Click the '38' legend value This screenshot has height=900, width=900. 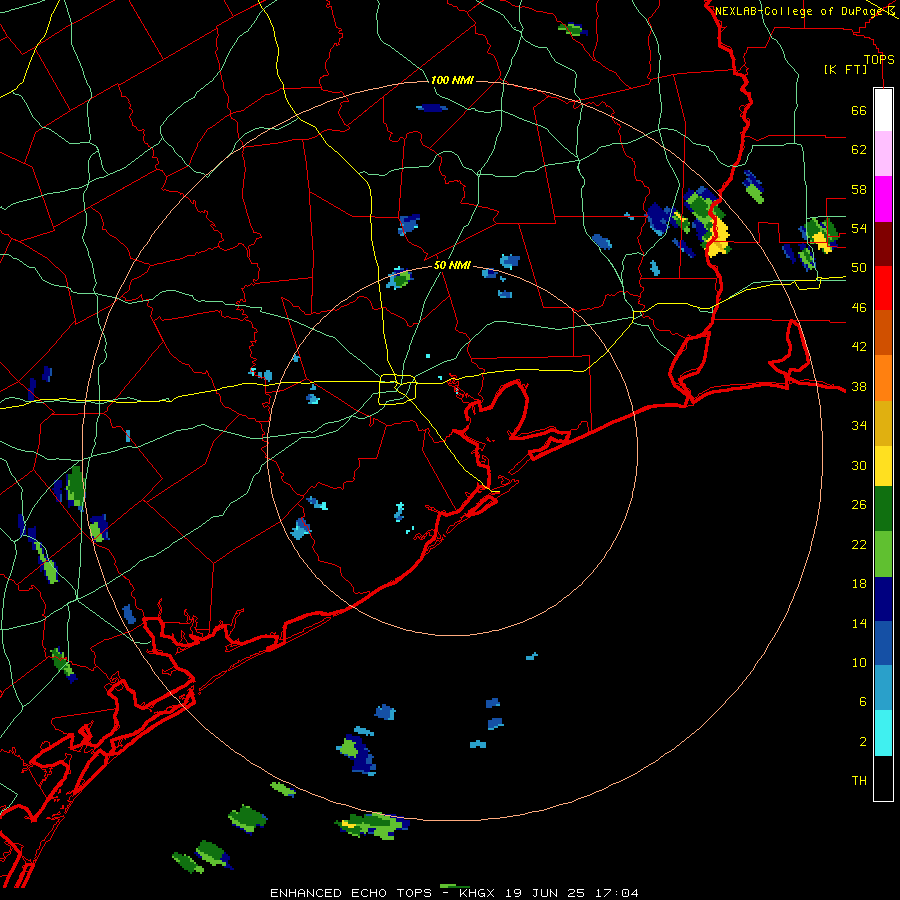point(859,386)
